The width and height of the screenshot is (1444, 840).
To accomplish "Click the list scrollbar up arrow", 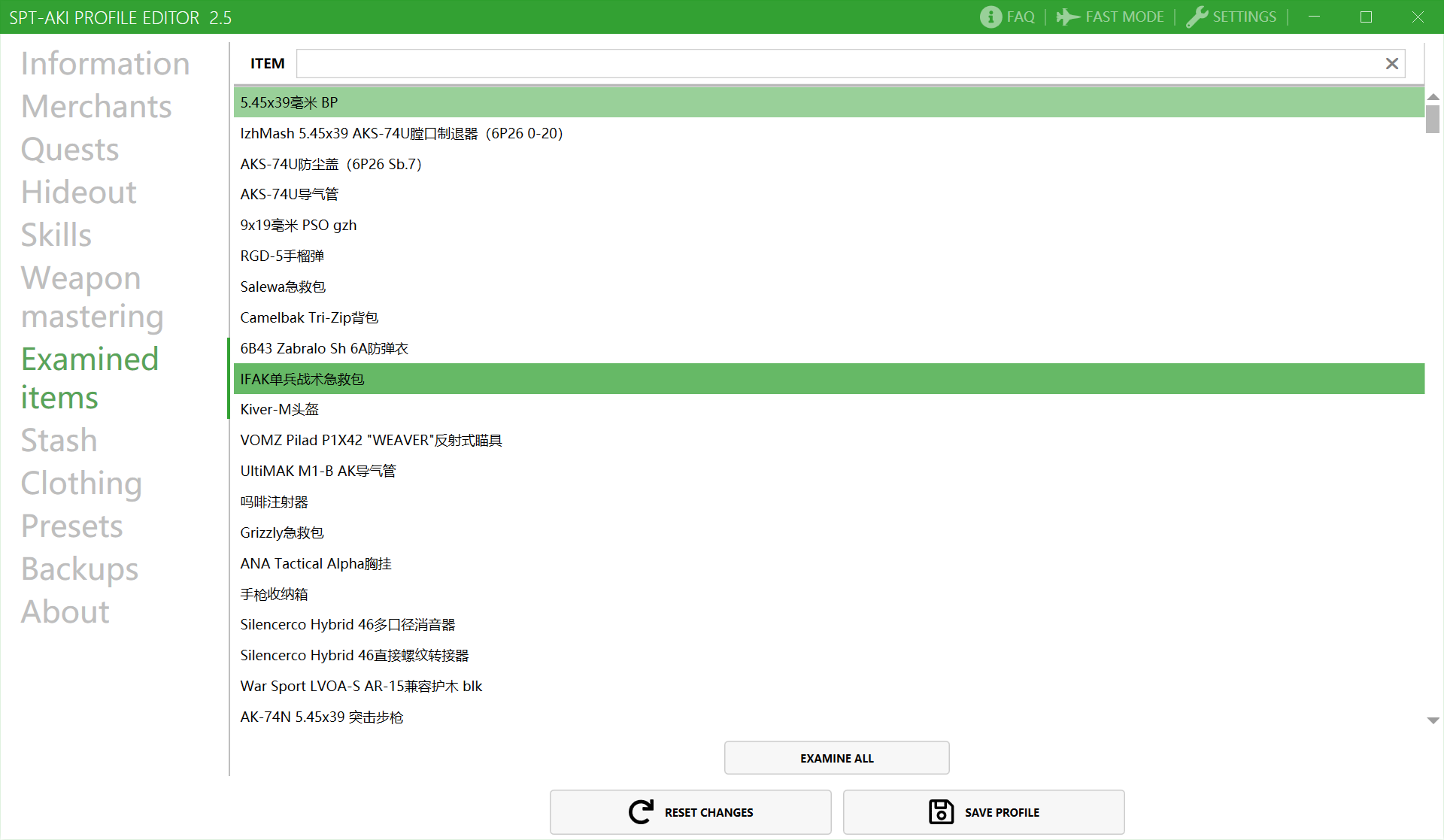I will coord(1433,96).
